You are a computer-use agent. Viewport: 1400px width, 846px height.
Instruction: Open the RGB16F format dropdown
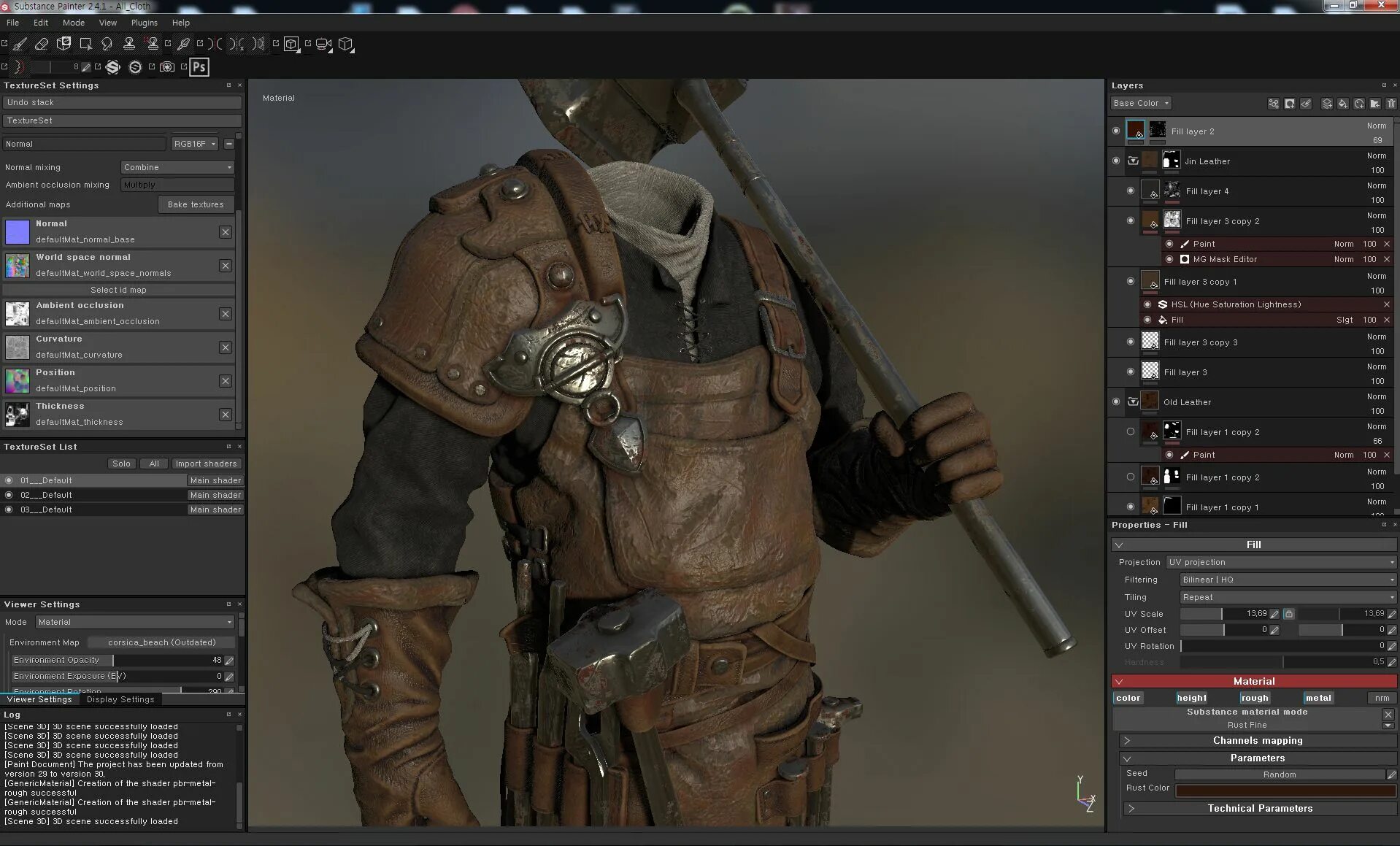194,144
